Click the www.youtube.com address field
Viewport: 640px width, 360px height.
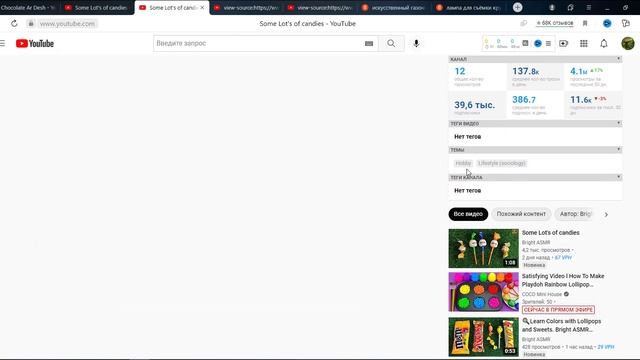[67, 24]
